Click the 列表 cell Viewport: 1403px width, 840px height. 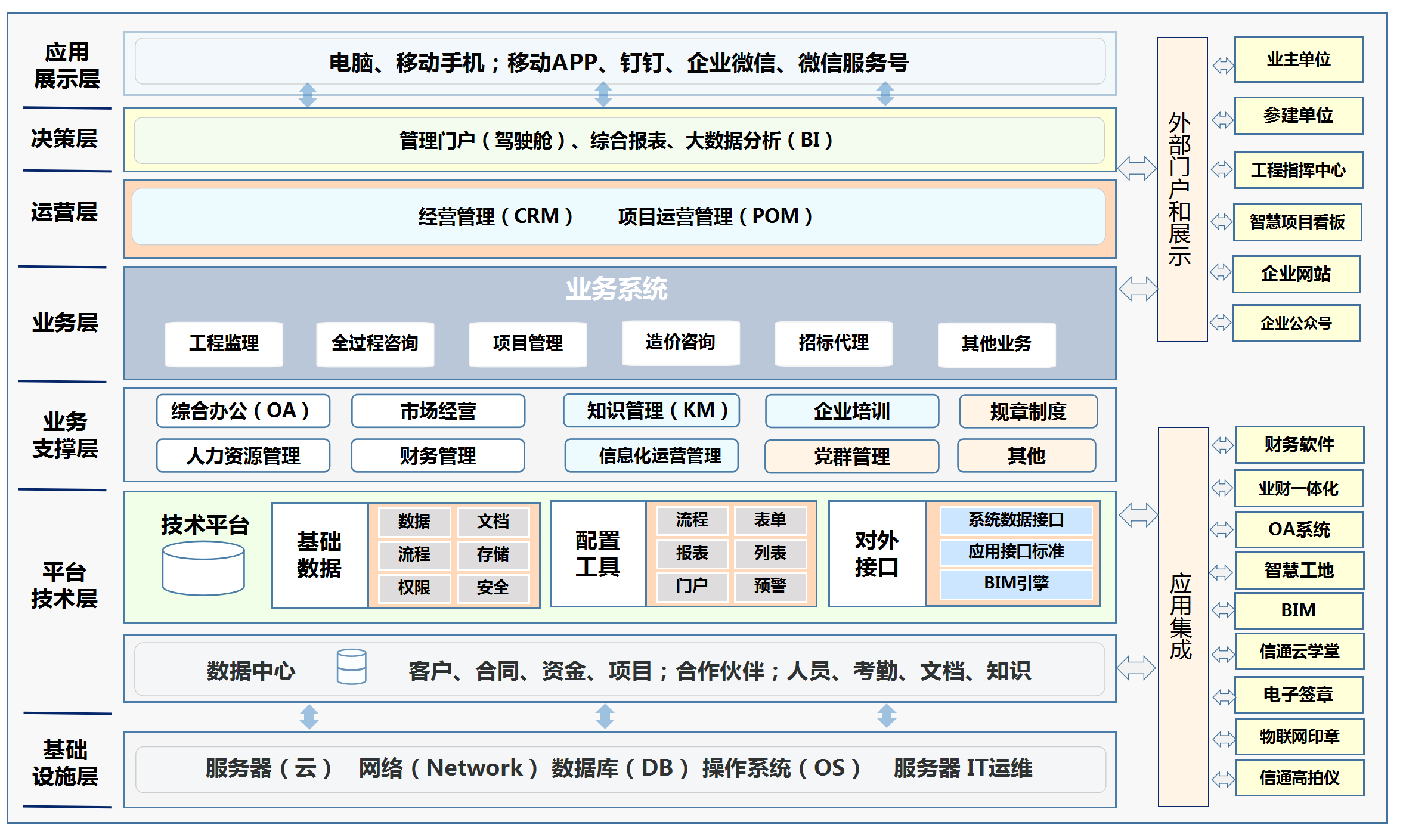click(770, 553)
